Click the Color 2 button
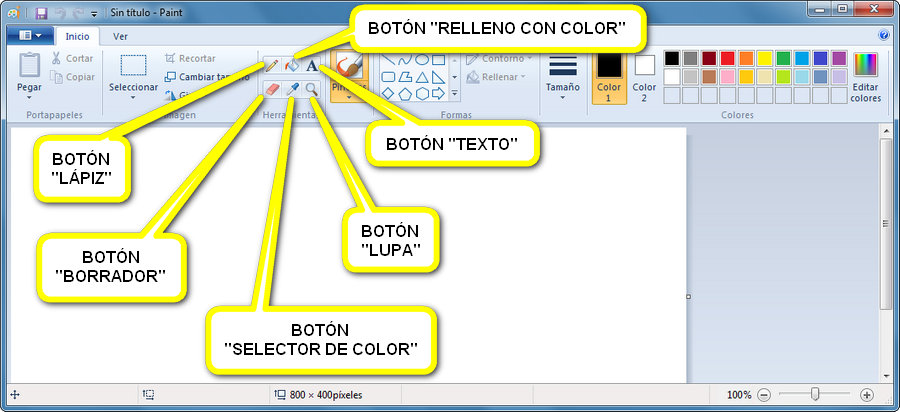 (x=645, y=77)
